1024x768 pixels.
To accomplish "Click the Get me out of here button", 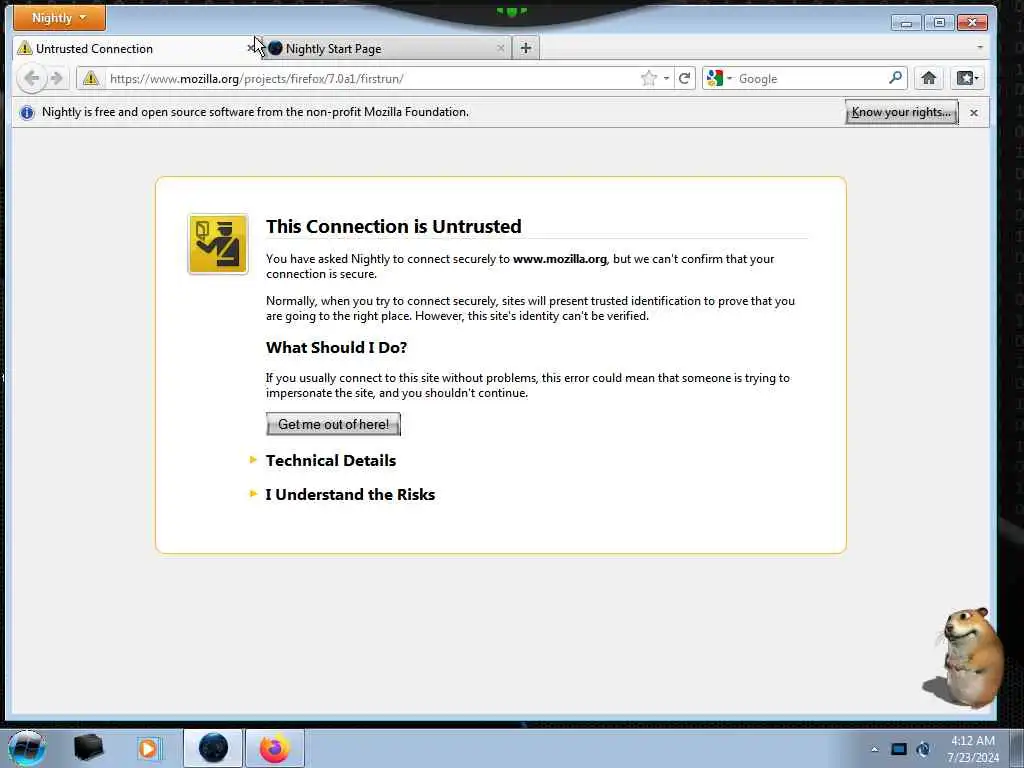I will tap(333, 424).
